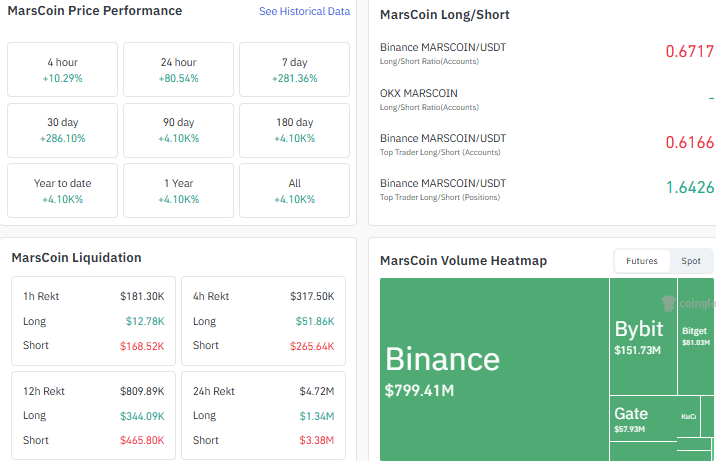Viewport: 716px width, 461px height.
Task: Click the 1h Rekt total $181.30K
Action: pos(142,296)
